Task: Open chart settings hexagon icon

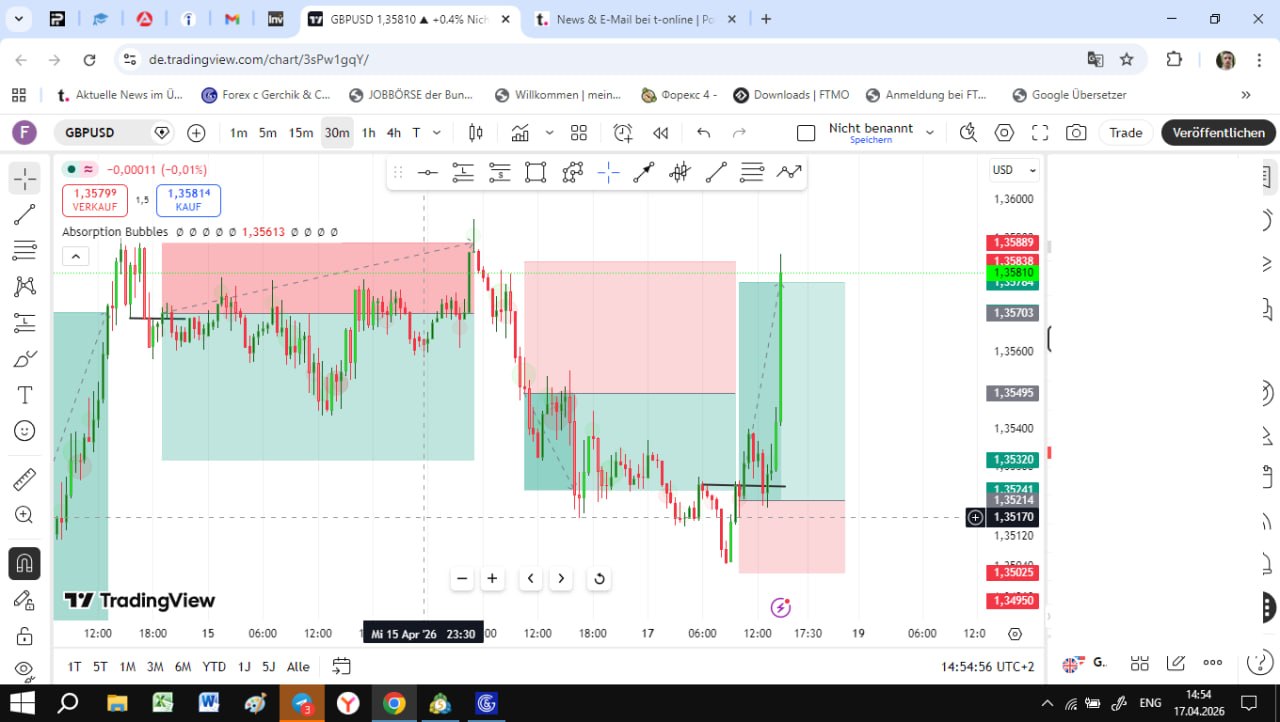Action: [x=1004, y=133]
